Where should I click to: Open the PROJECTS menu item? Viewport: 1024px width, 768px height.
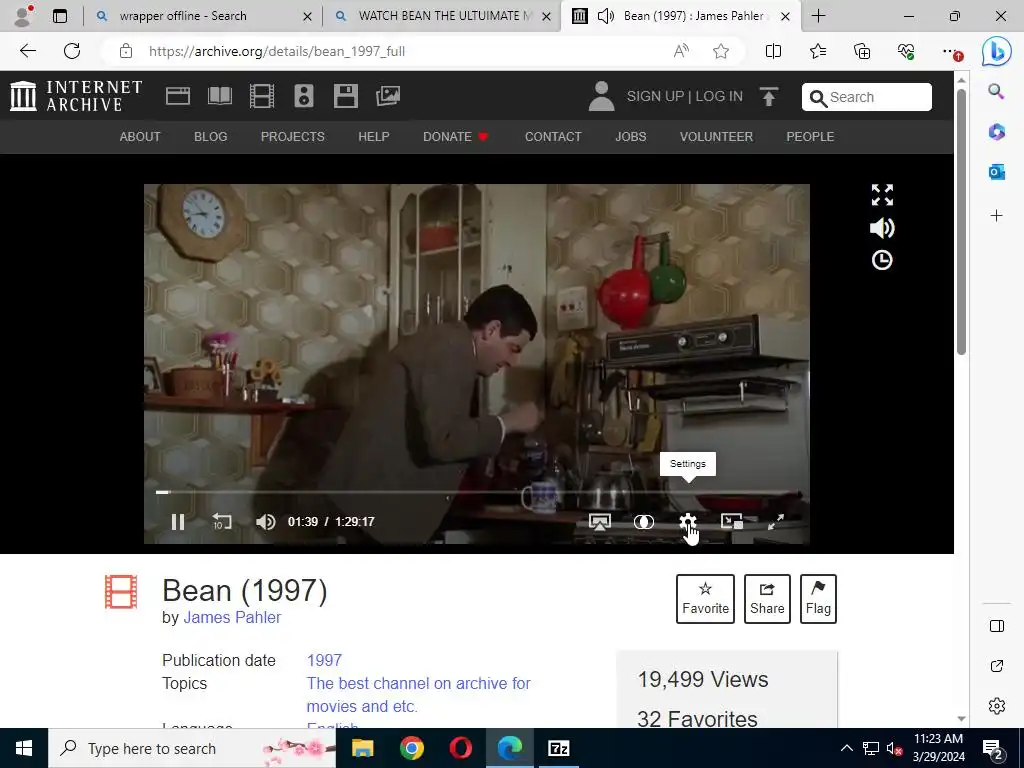(293, 136)
